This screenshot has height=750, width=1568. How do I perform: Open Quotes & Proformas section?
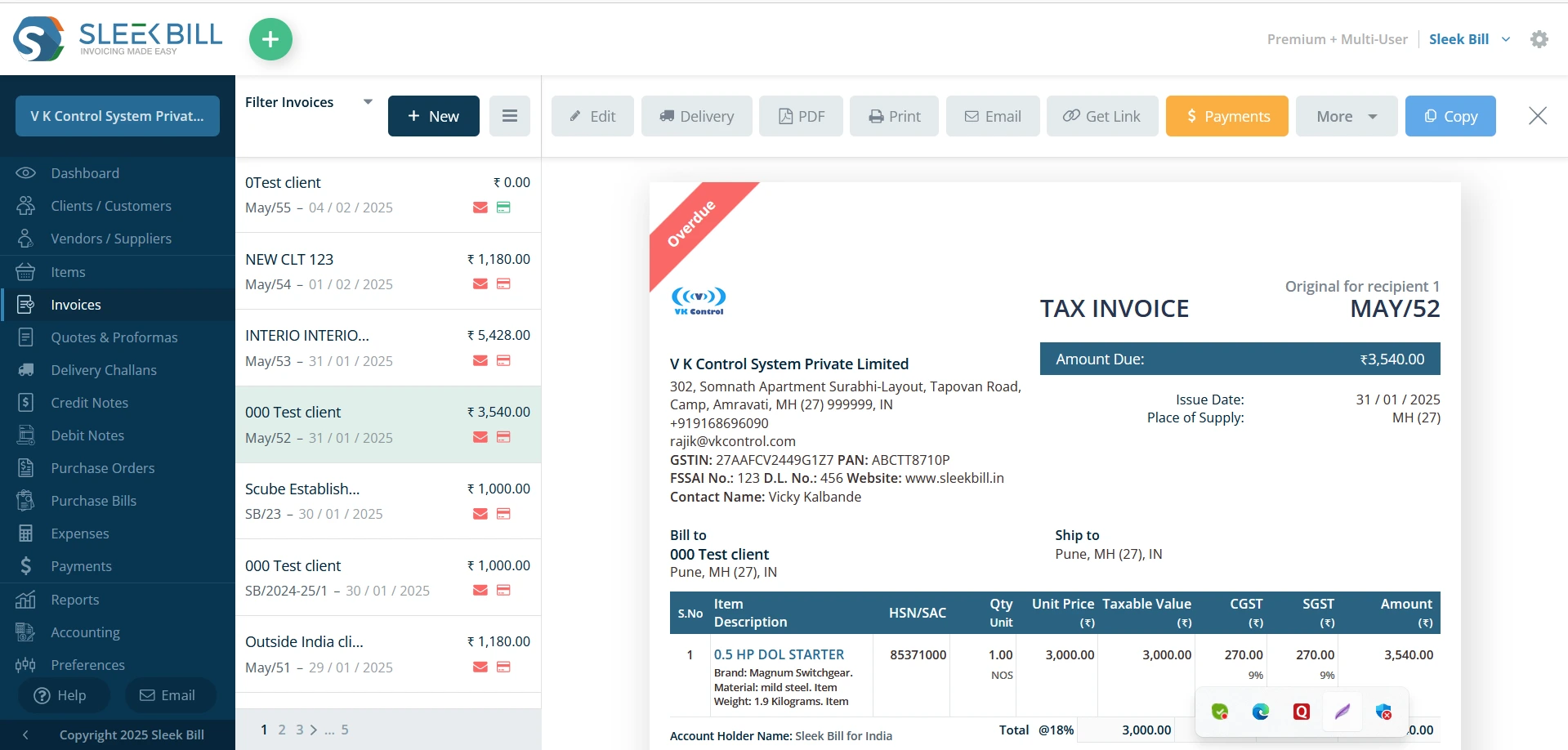pos(118,337)
